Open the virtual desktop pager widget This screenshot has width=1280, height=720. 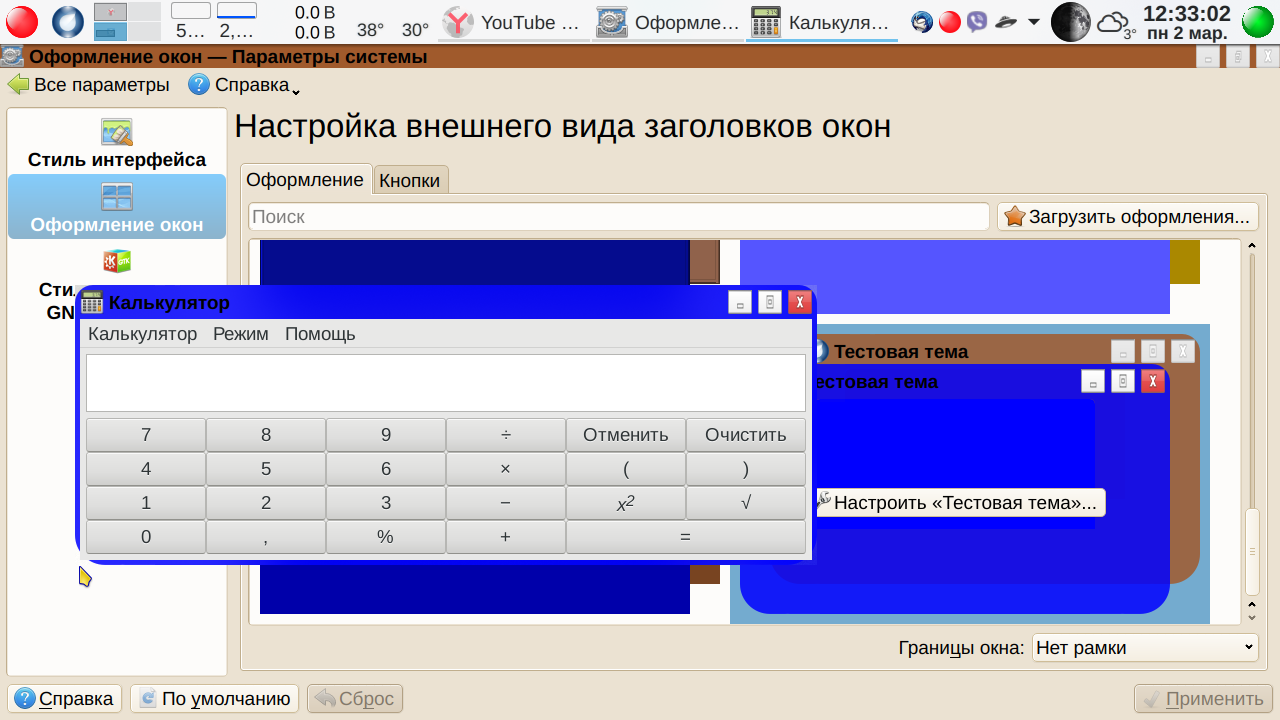(x=127, y=21)
